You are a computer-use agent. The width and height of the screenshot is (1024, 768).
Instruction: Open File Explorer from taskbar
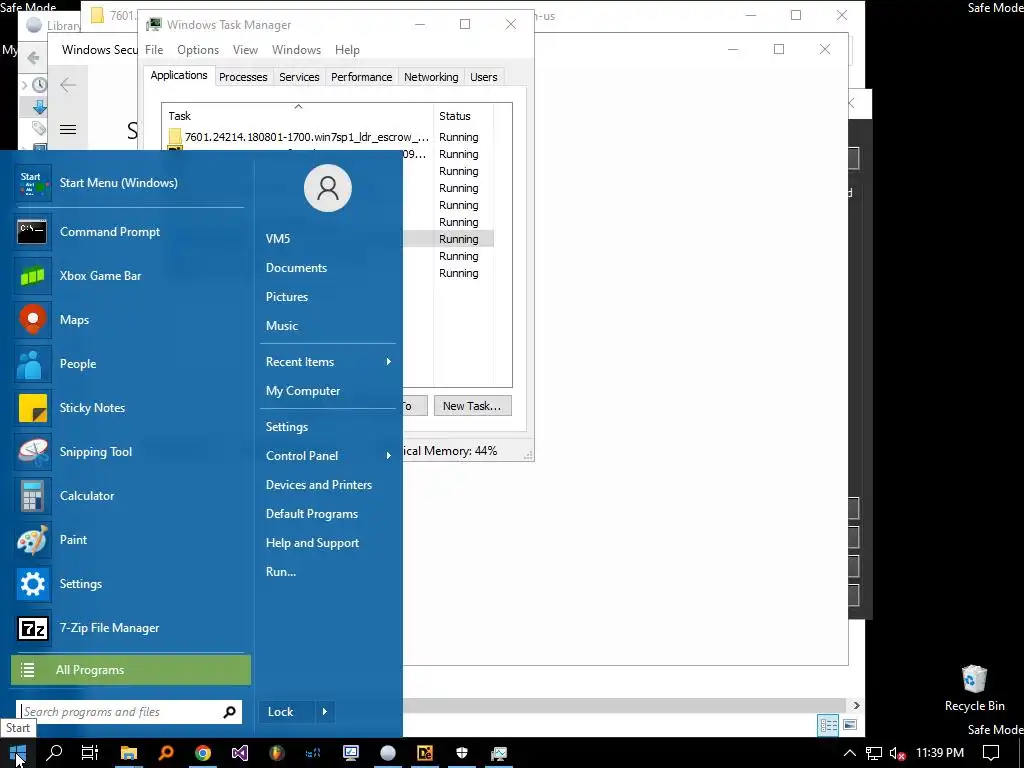[x=129, y=753]
